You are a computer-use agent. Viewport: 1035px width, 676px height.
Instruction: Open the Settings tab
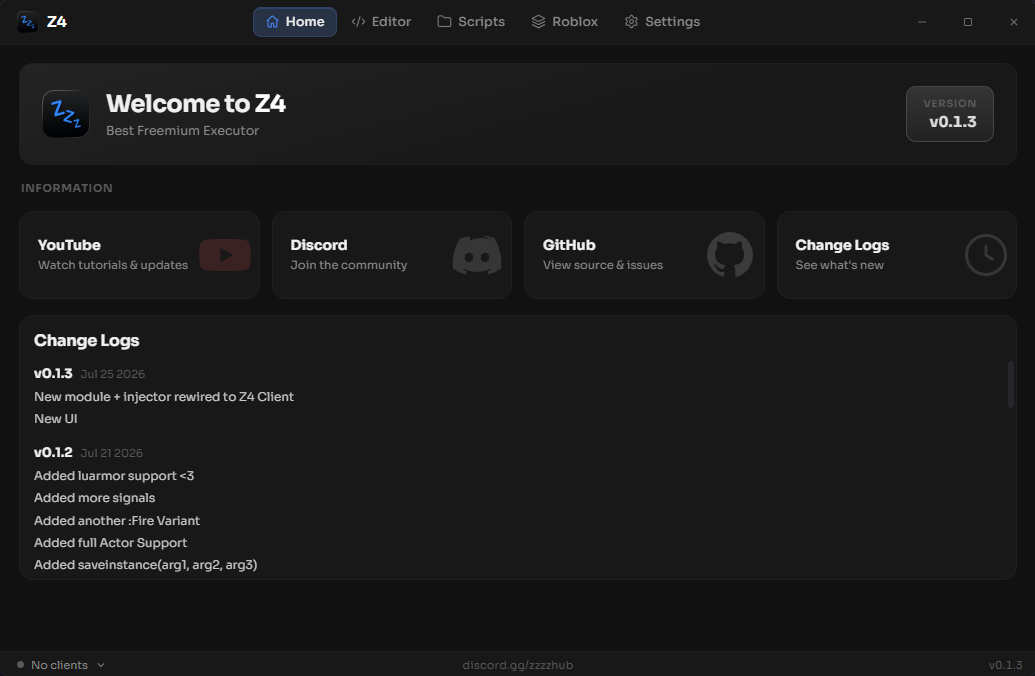(x=662, y=22)
